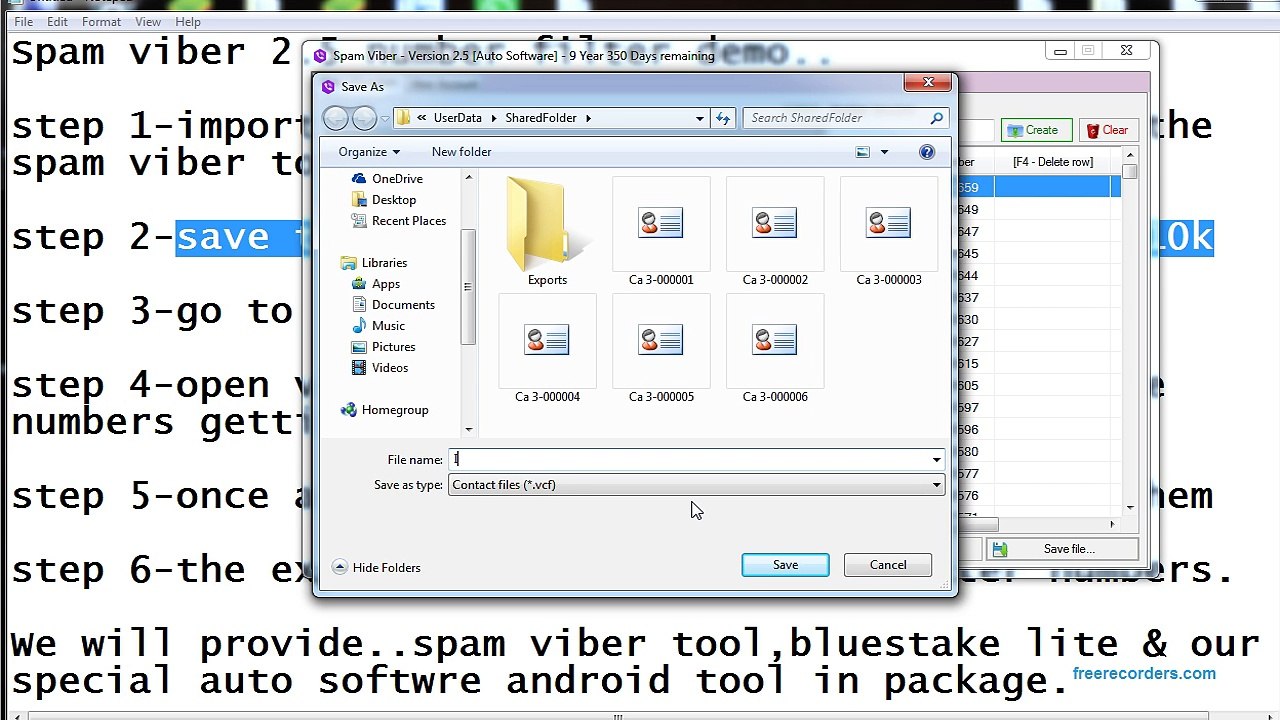Select the Ca 3-000004 contact file
This screenshot has height=720, width=1280.
click(547, 350)
